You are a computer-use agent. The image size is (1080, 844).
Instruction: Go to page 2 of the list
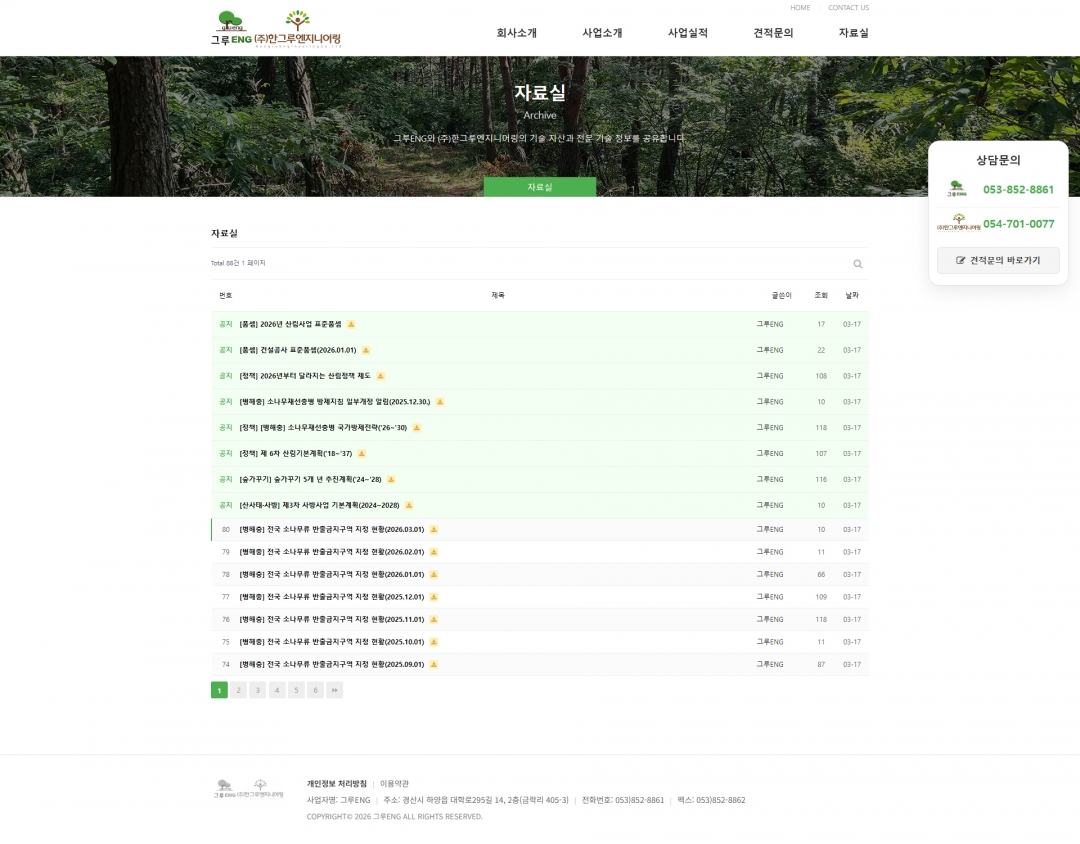pyautogui.click(x=238, y=690)
